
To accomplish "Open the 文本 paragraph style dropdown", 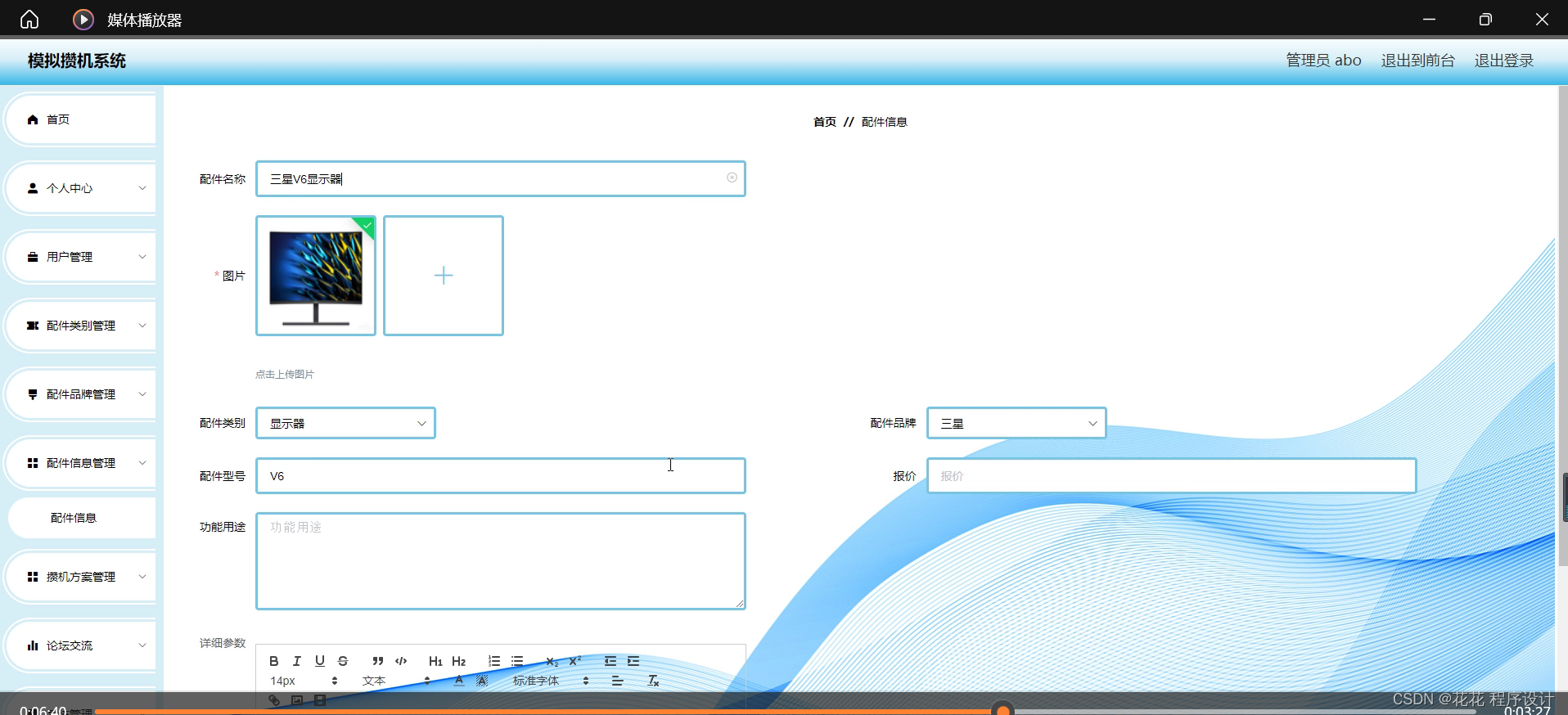I will click(396, 681).
